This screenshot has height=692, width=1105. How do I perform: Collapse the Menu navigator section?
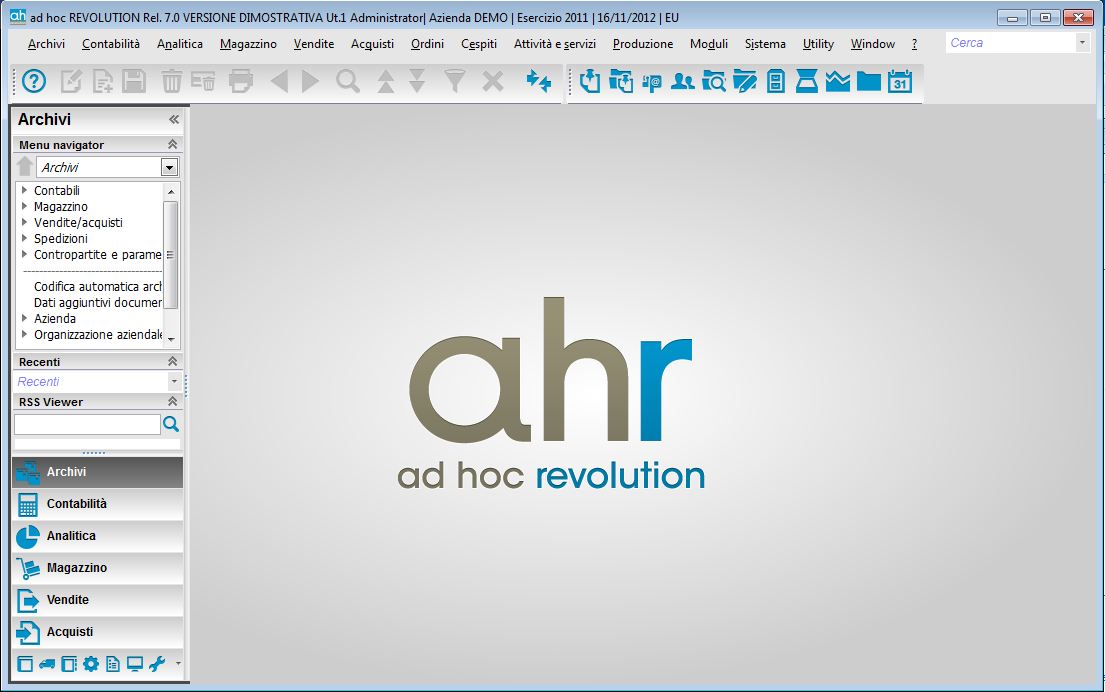(x=172, y=144)
